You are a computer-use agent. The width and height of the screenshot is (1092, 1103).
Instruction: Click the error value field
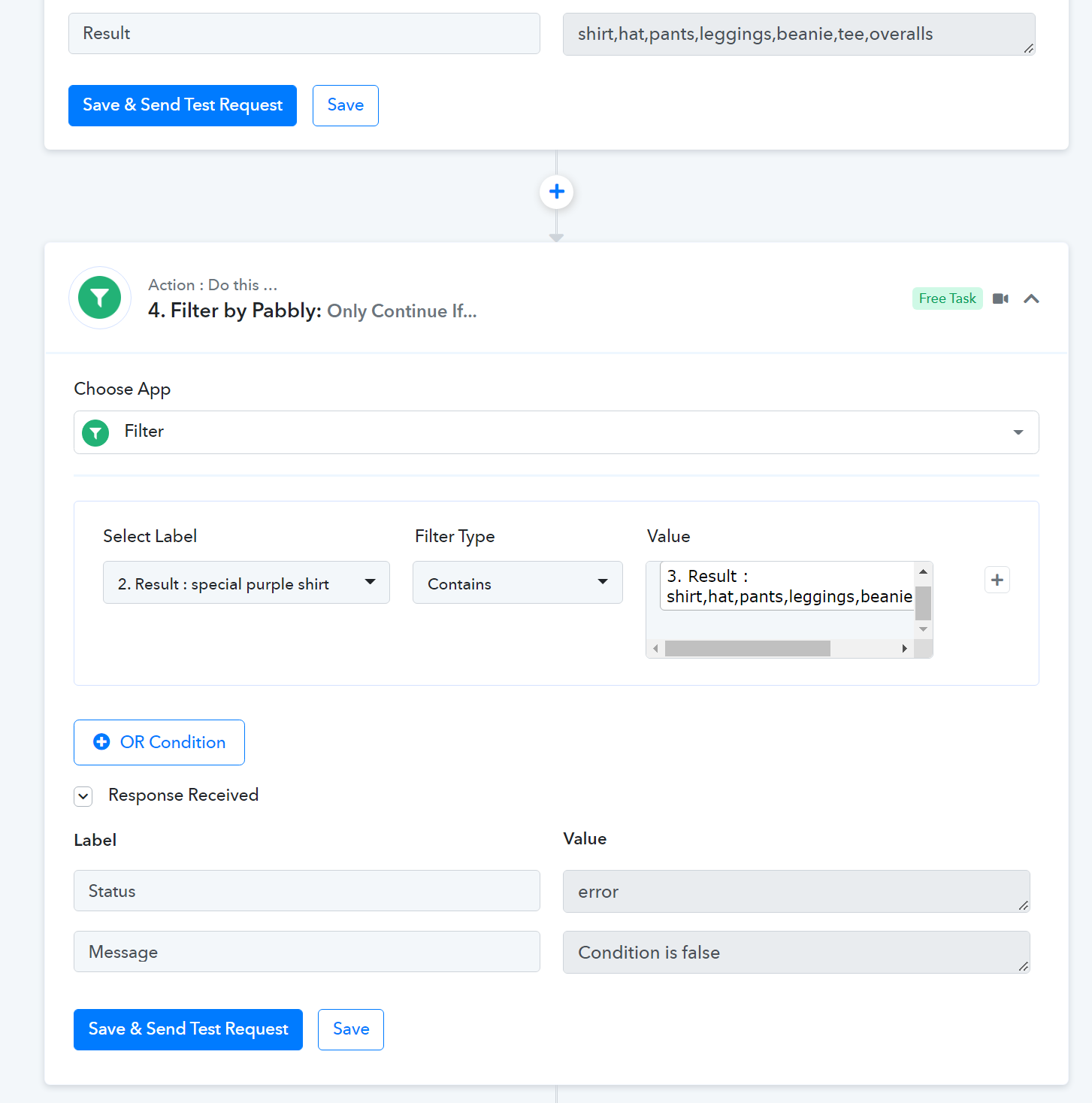click(797, 892)
